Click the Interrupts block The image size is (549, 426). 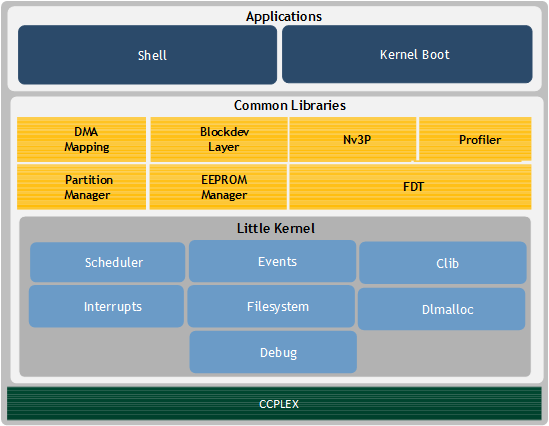tap(106, 306)
